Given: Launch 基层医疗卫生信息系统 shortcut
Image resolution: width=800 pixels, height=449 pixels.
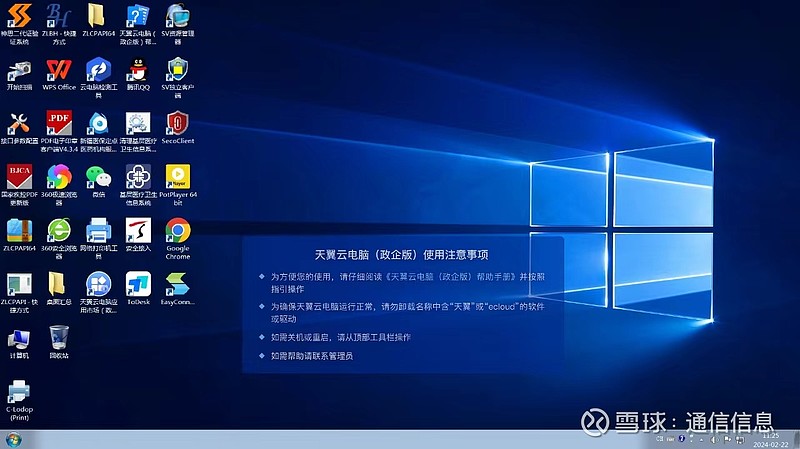Looking at the screenshot, I should coord(138,185).
